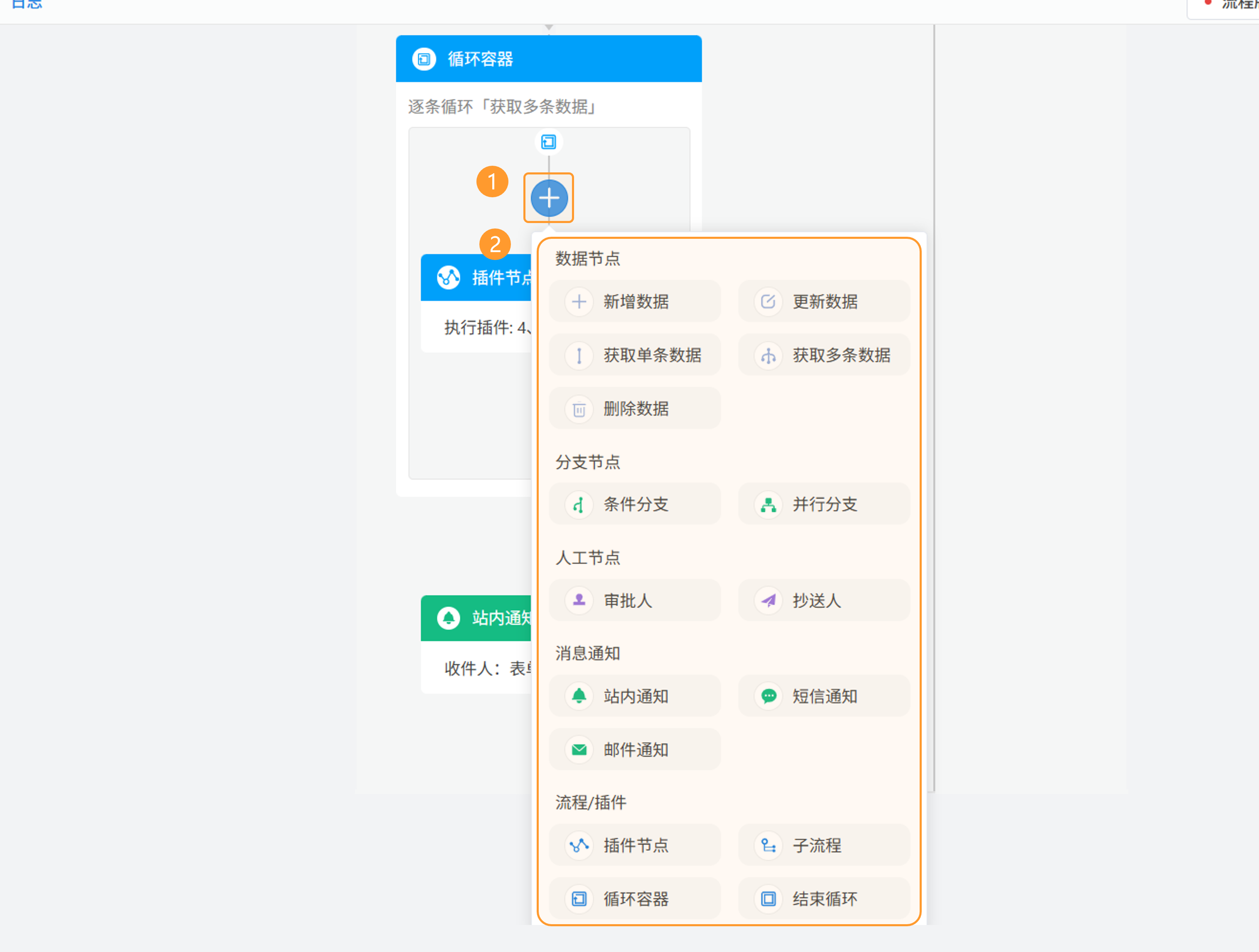This screenshot has height=952, width=1259.
Task: Click the blue plus add-node button
Action: point(549,198)
